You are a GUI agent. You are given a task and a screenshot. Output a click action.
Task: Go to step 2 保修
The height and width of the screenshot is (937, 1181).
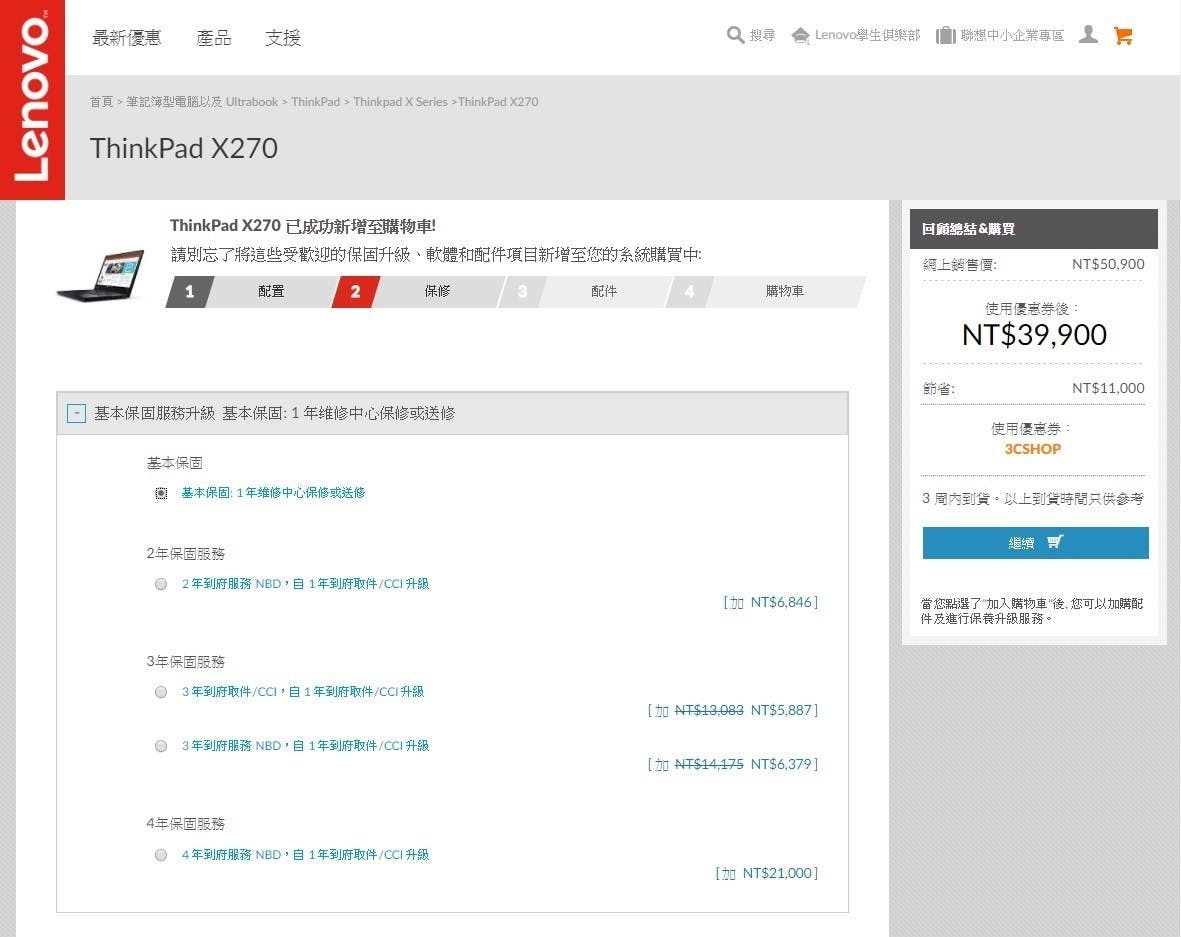(415, 291)
